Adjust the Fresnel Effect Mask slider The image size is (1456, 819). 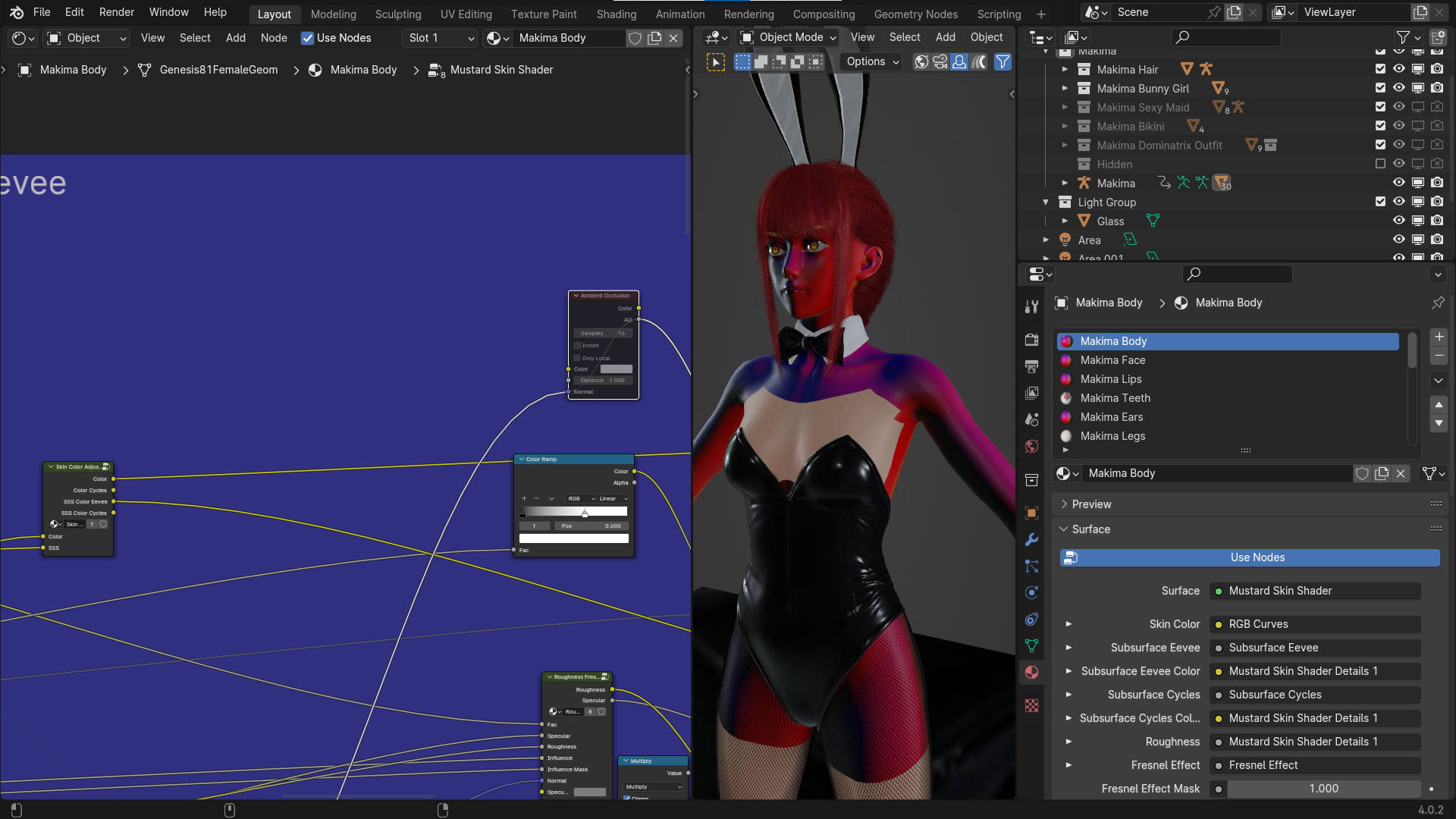coord(1323,789)
